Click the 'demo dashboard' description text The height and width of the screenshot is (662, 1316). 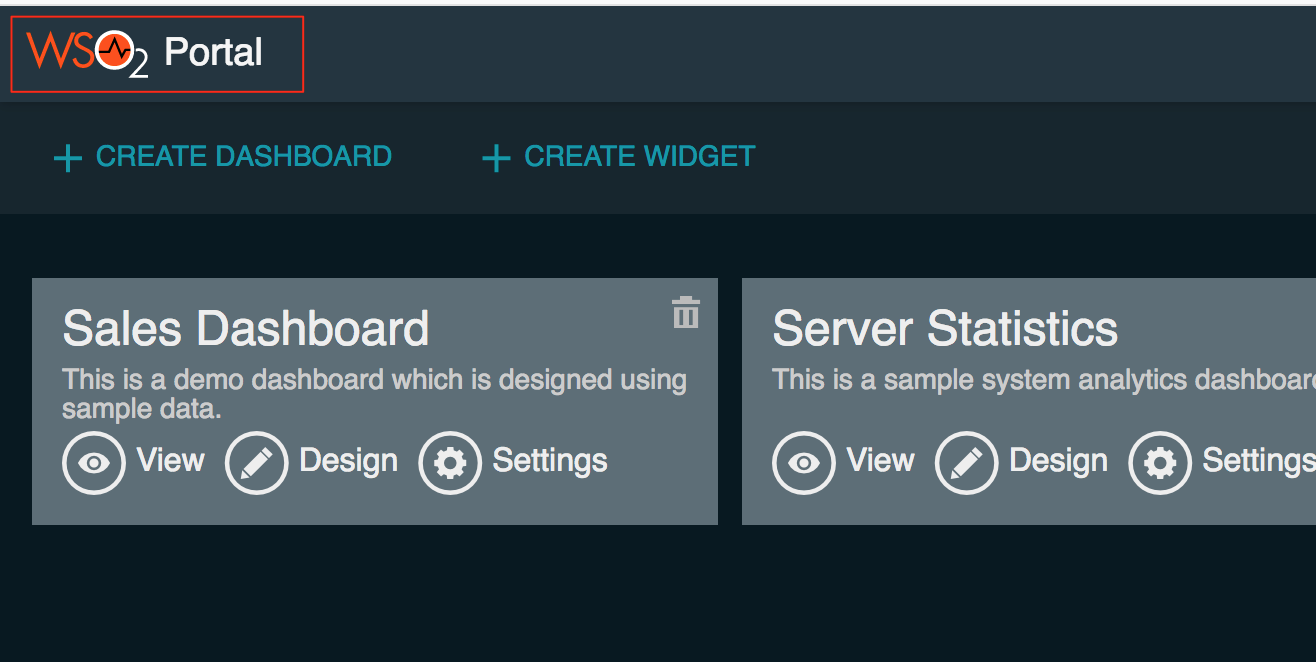point(375,394)
